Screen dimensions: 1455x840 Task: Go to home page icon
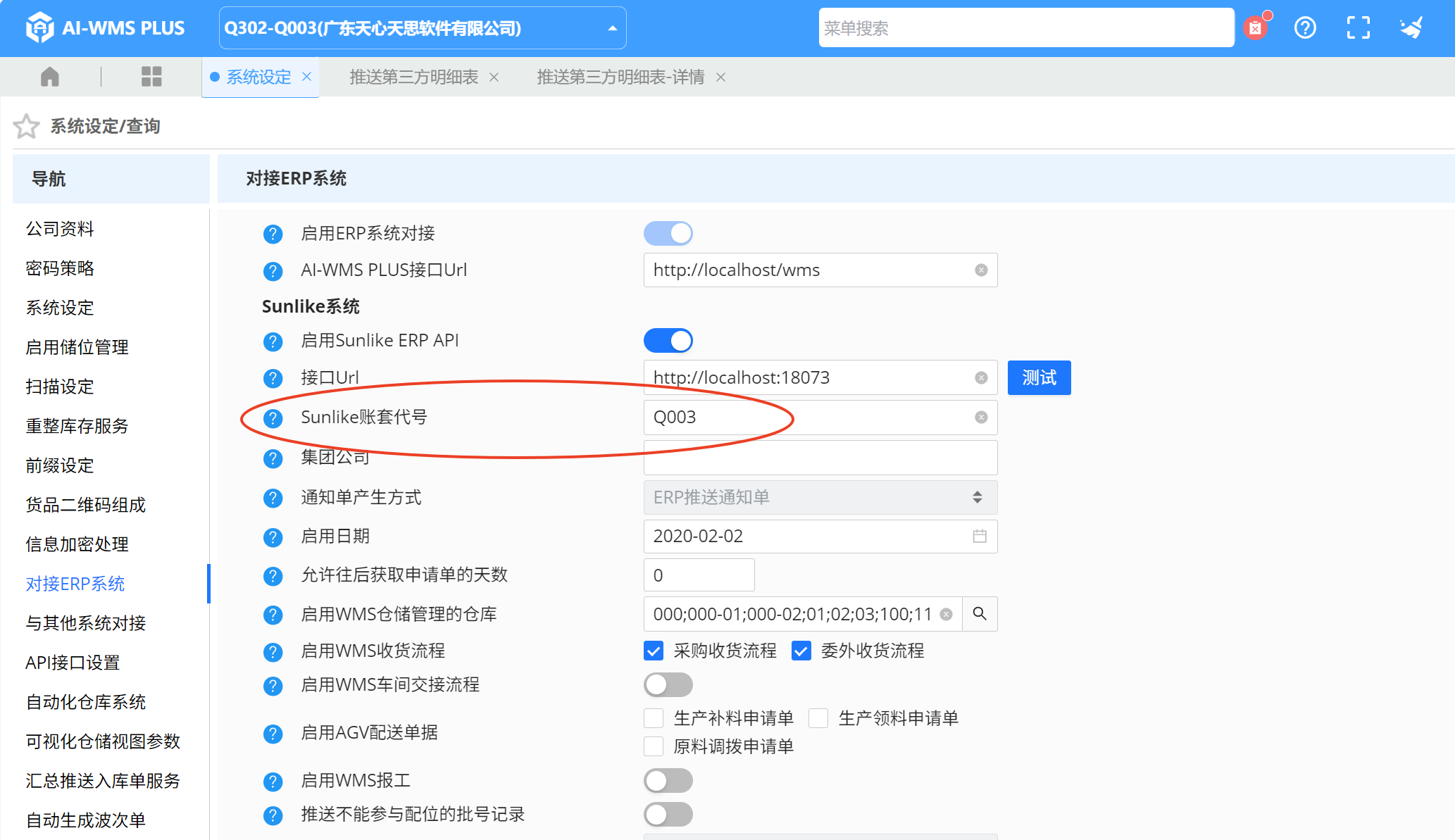pos(50,77)
